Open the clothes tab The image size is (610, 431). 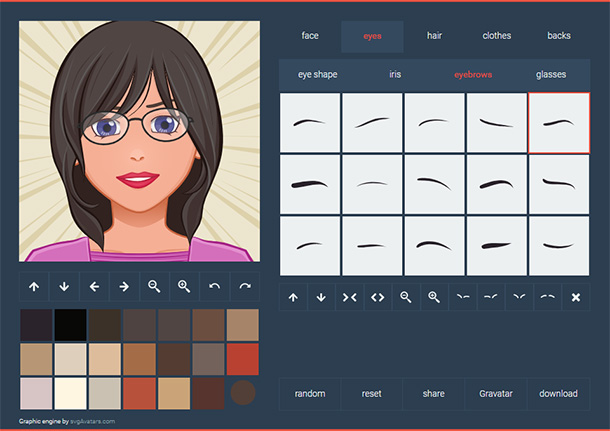(497, 36)
